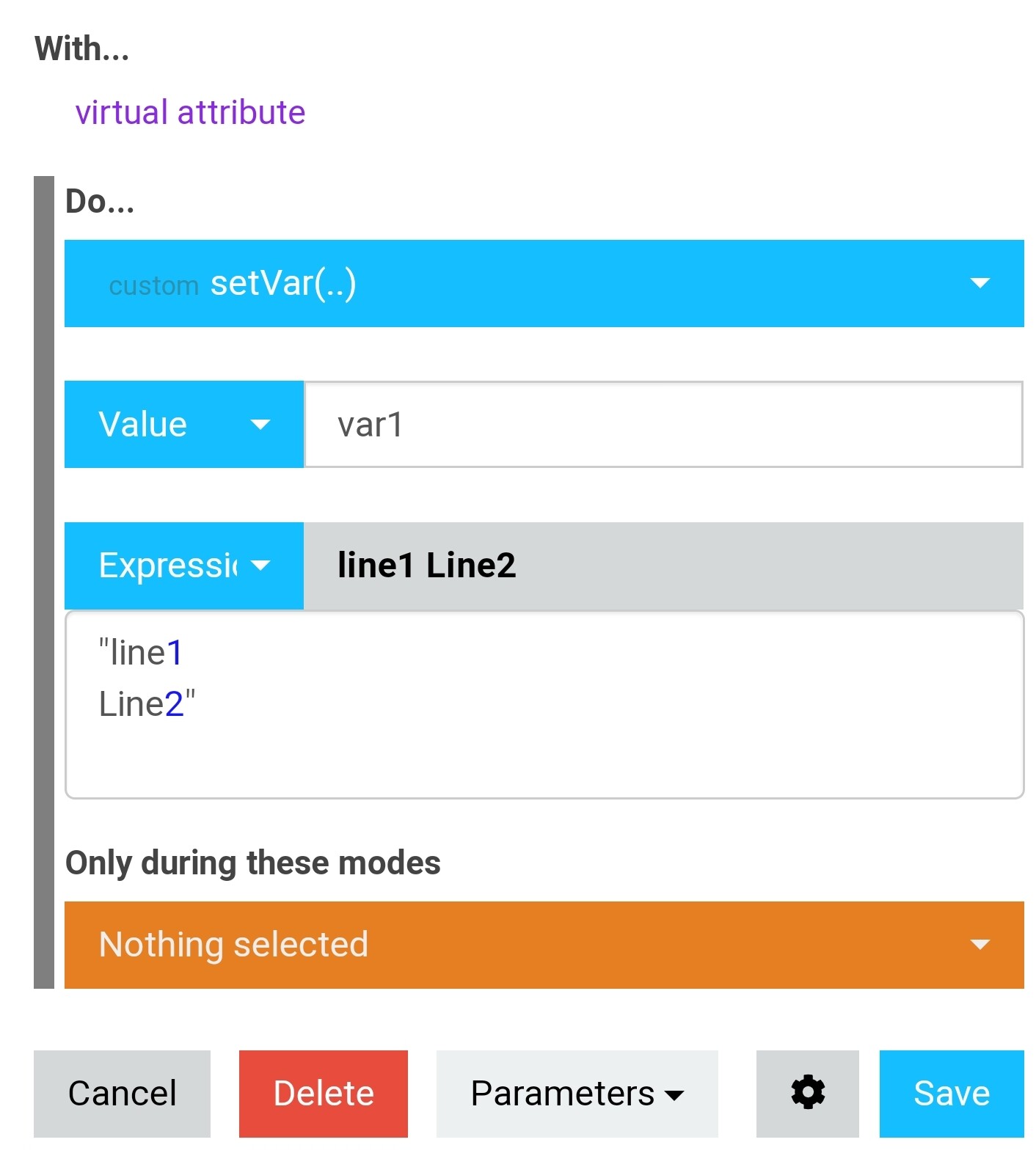The width and height of the screenshot is (1036, 1167).
Task: Click the arrow on Nothing selected dropdown
Action: click(980, 945)
